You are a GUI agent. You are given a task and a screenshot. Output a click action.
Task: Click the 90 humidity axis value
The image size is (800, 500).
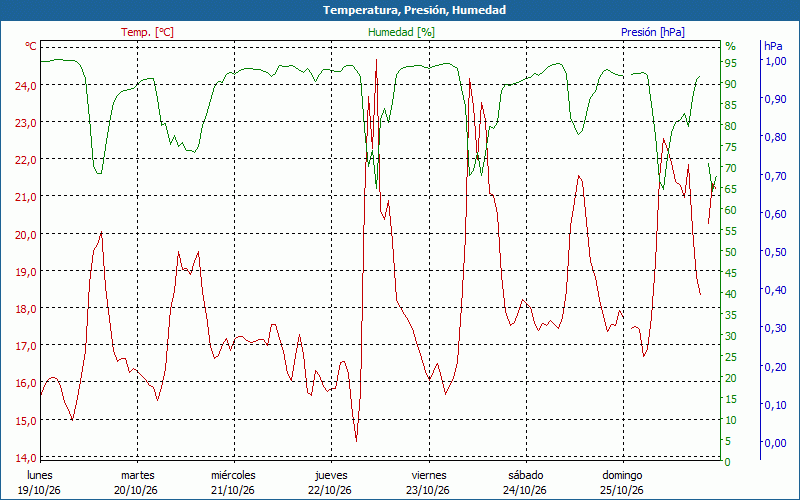[731, 84]
